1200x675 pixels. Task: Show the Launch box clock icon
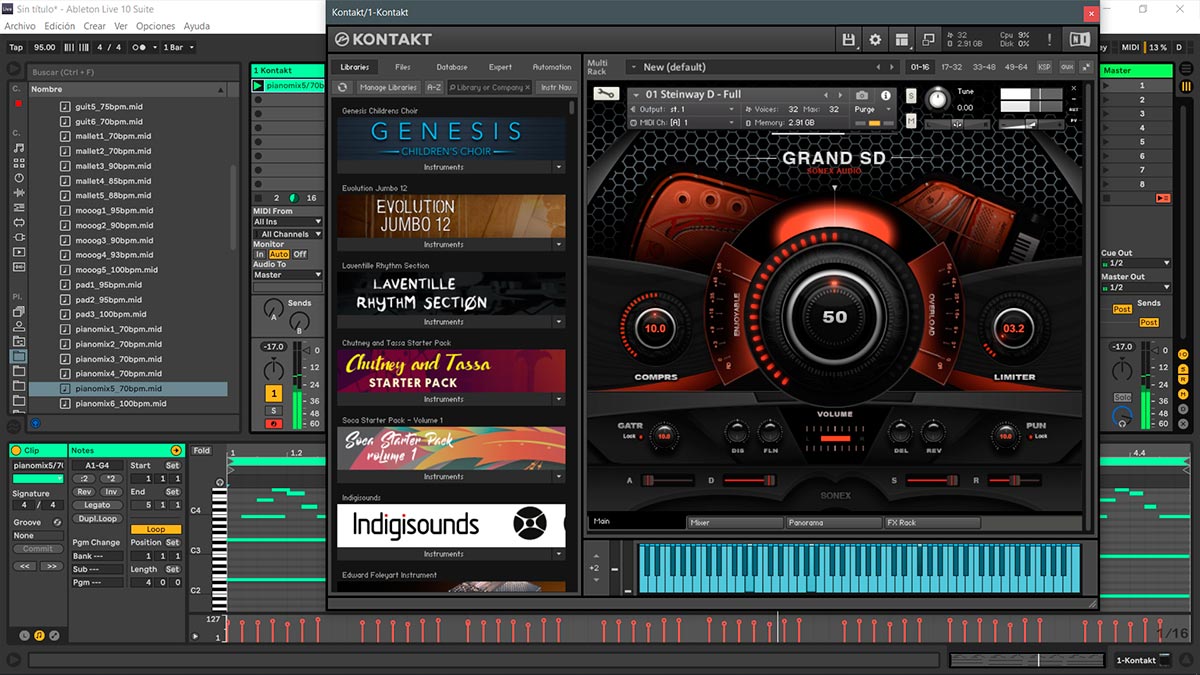click(24, 635)
